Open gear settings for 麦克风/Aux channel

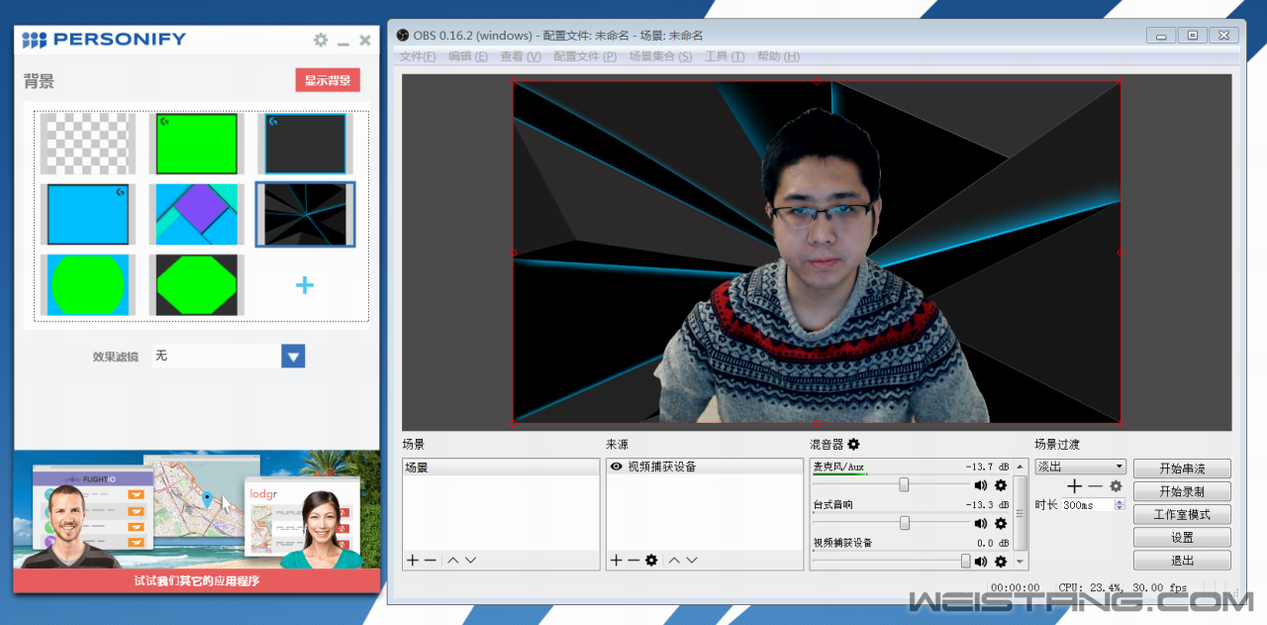pyautogui.click(x=1000, y=485)
